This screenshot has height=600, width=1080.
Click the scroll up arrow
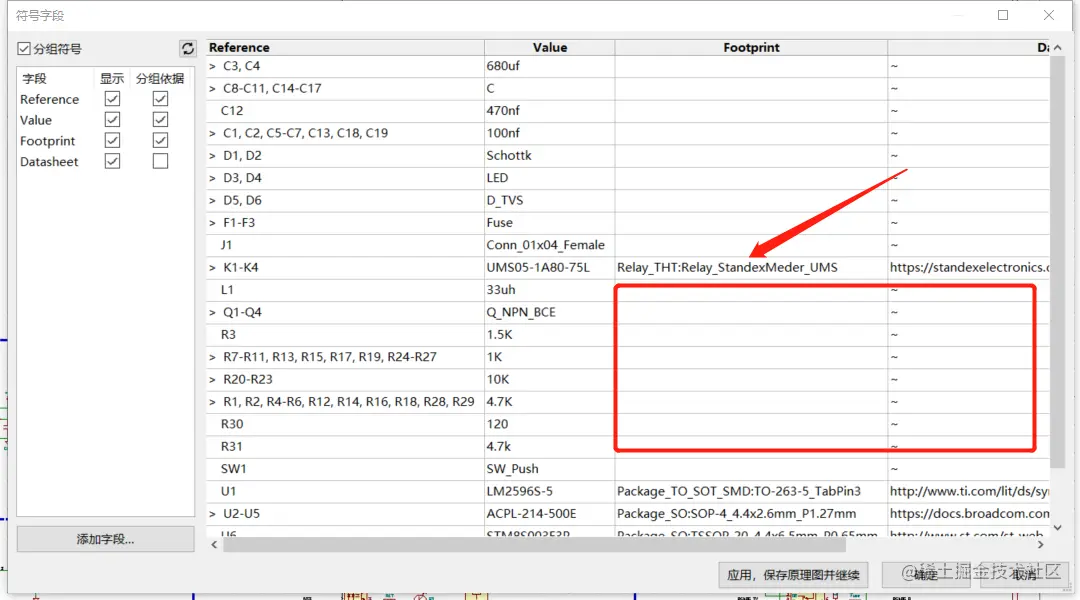(1057, 48)
